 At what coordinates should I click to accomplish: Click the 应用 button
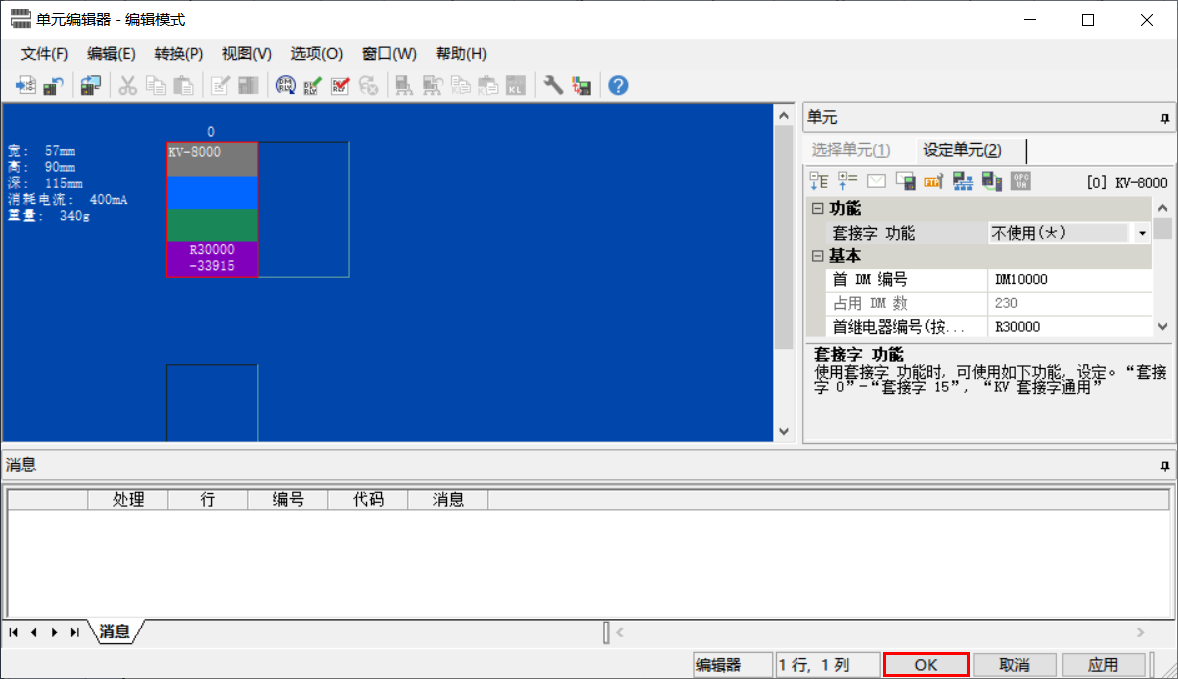pyautogui.click(x=1104, y=664)
